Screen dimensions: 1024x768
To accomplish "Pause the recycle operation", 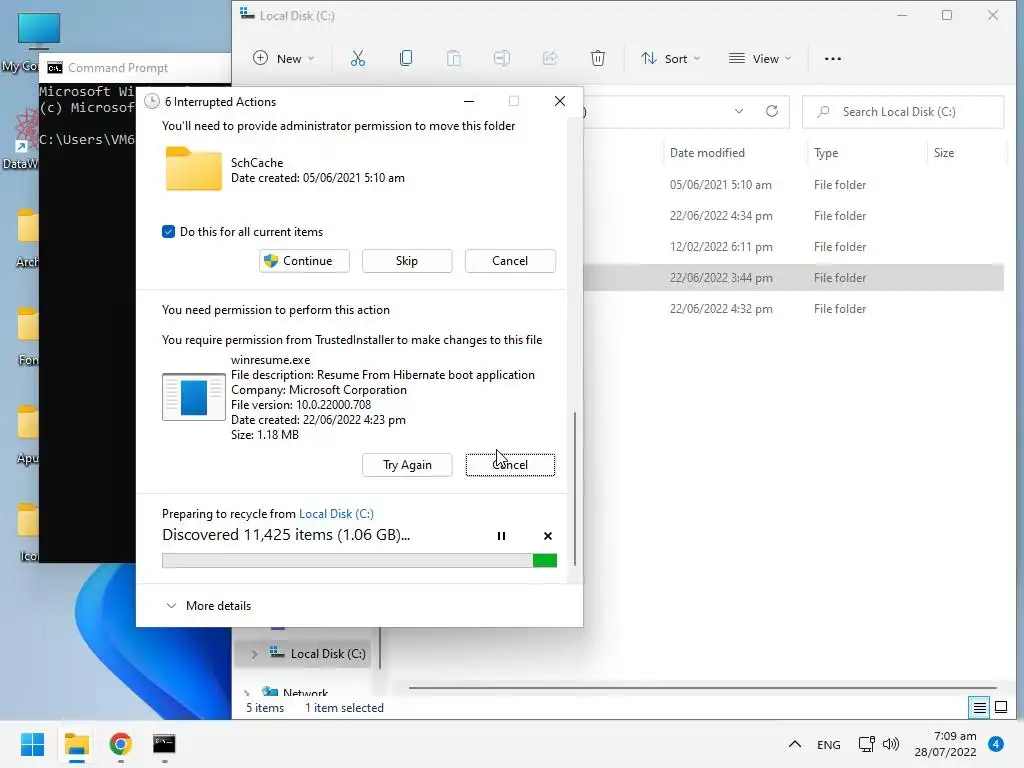I will [502, 536].
